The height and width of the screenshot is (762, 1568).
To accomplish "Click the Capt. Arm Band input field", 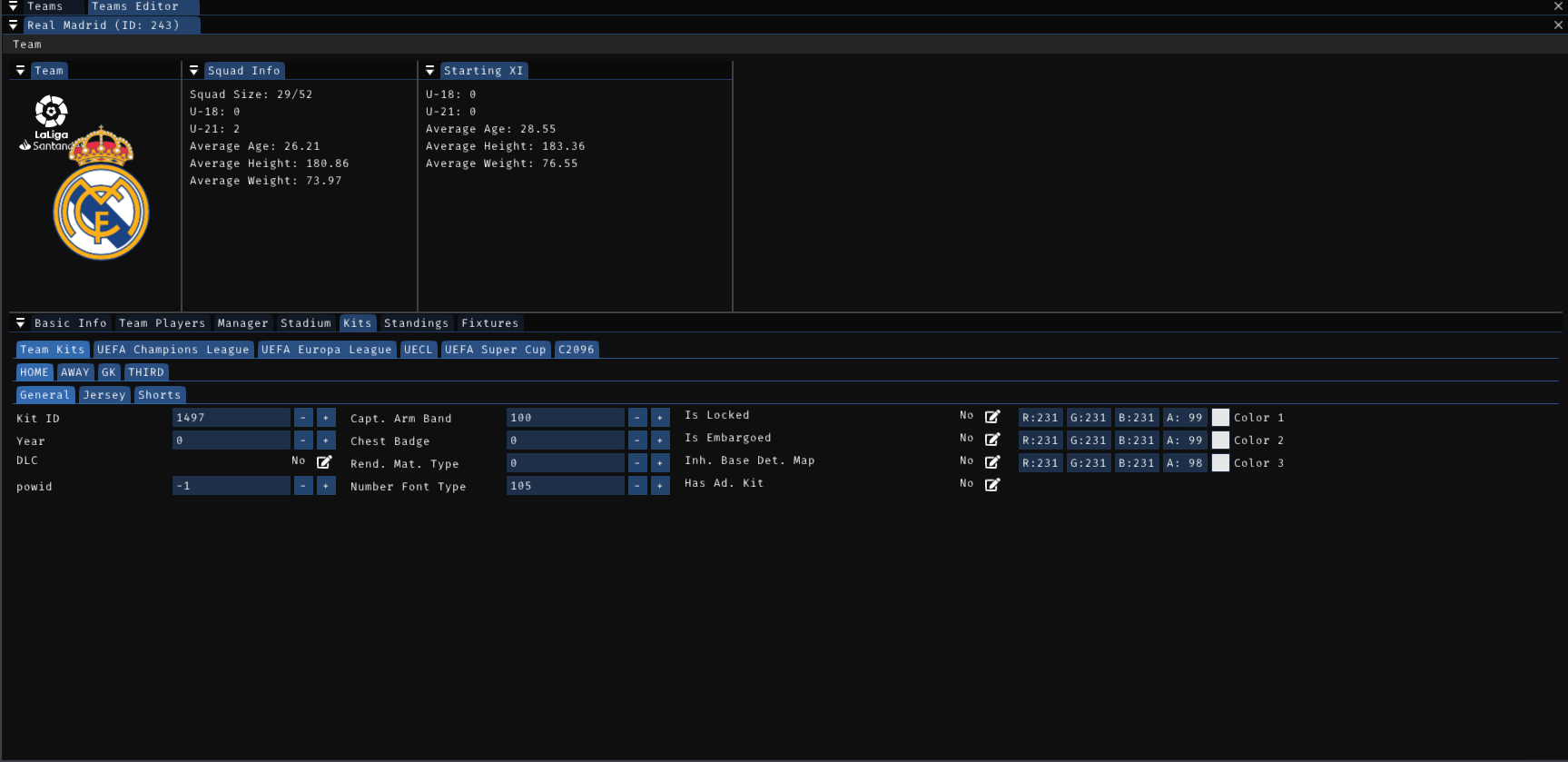I will pyautogui.click(x=566, y=418).
